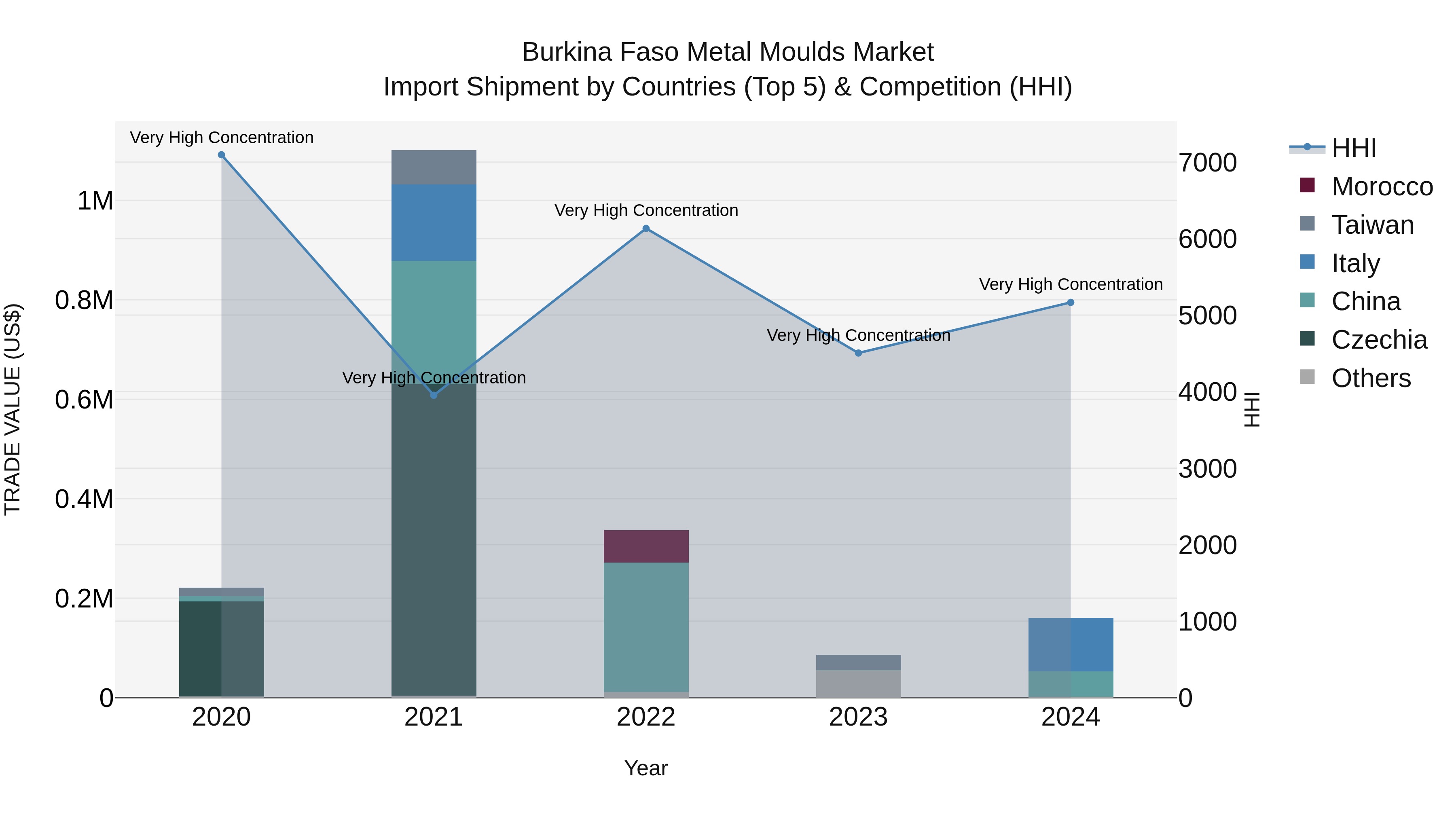Click the 4000 tick on the HHI axis
The image size is (1456, 819).
click(1208, 392)
